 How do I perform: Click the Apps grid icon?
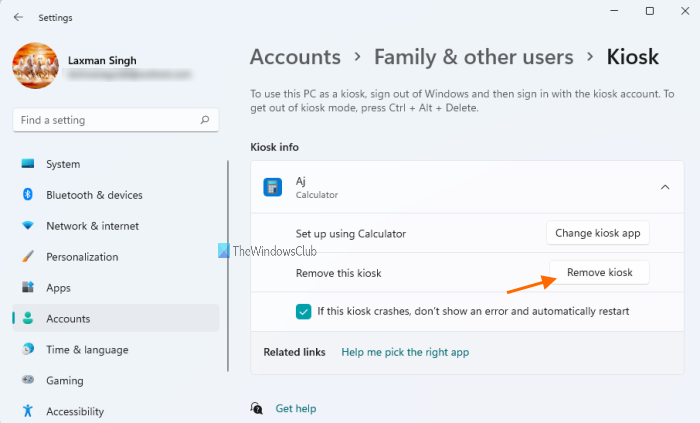[x=28, y=288]
